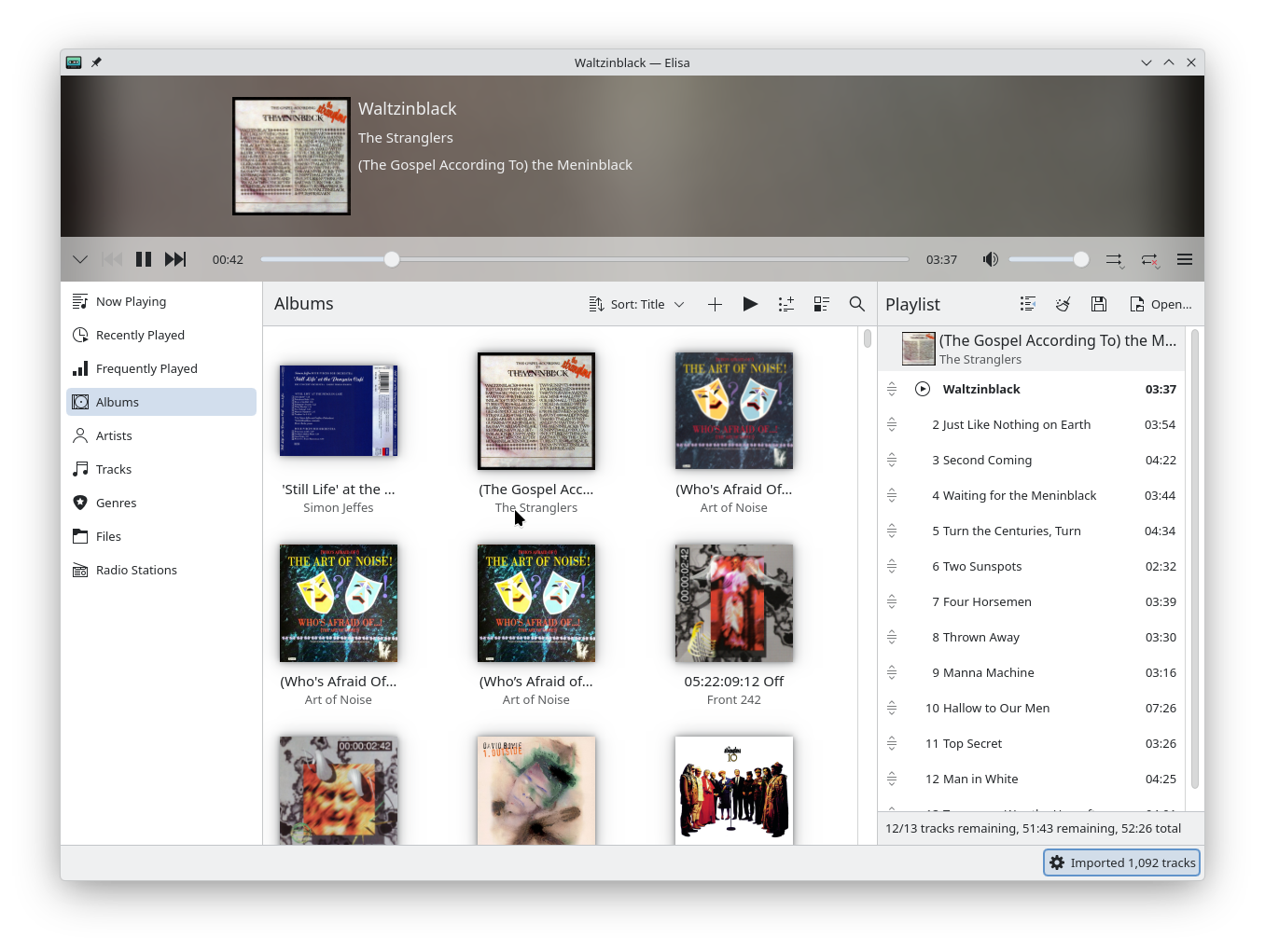Click the Simon Jeffes artist label

coord(339,507)
